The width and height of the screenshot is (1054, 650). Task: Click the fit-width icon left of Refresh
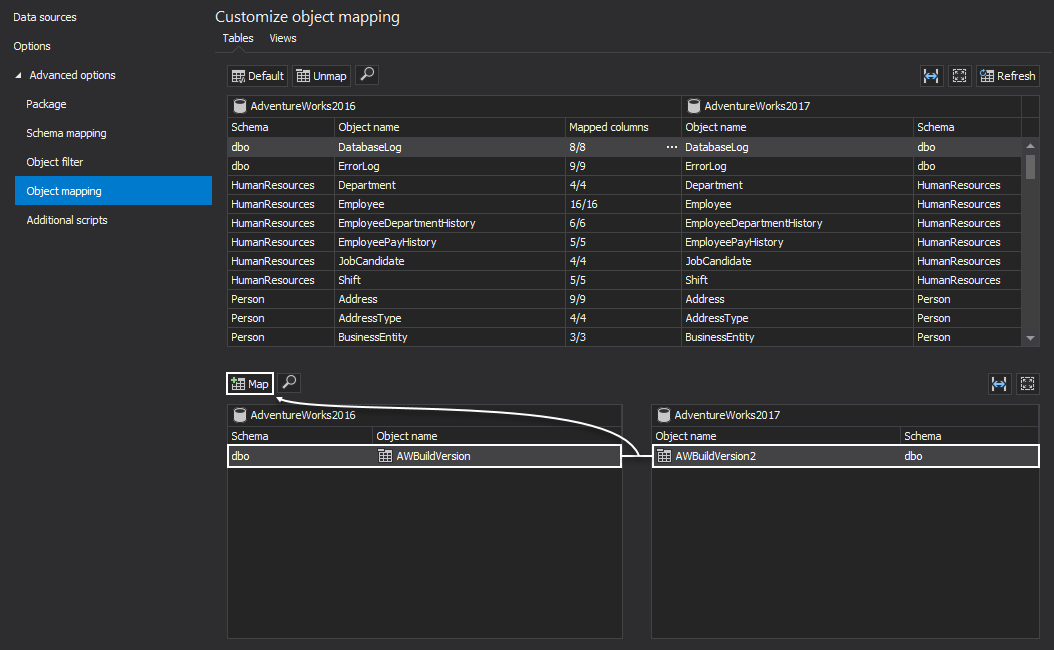pos(931,76)
